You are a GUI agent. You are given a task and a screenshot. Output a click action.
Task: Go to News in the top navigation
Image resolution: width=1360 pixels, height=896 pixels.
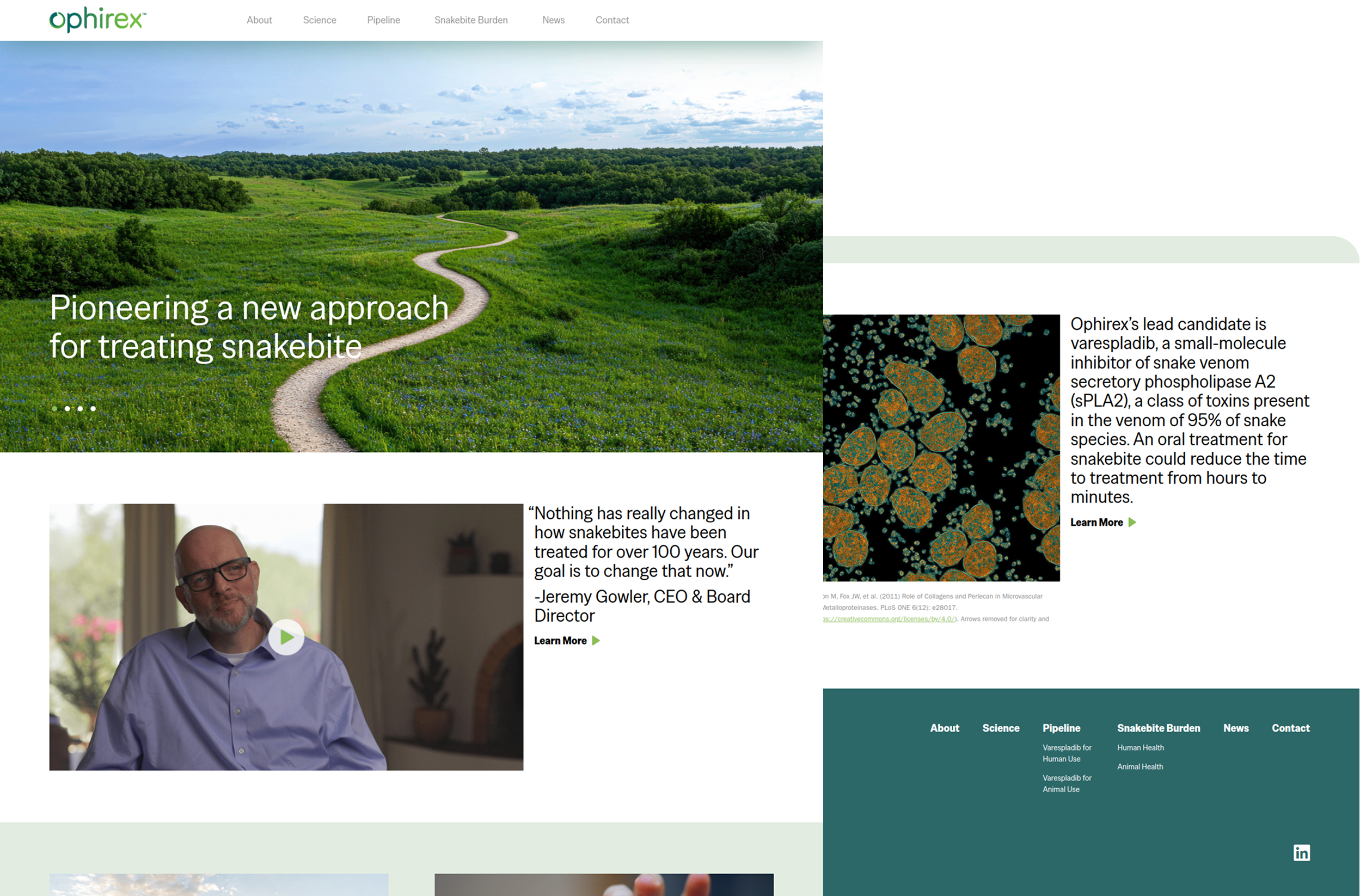click(x=553, y=20)
